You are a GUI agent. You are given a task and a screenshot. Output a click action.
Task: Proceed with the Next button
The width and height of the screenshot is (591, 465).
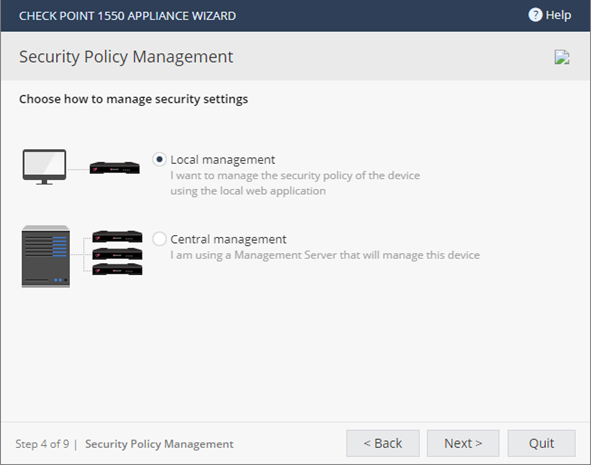(x=463, y=443)
